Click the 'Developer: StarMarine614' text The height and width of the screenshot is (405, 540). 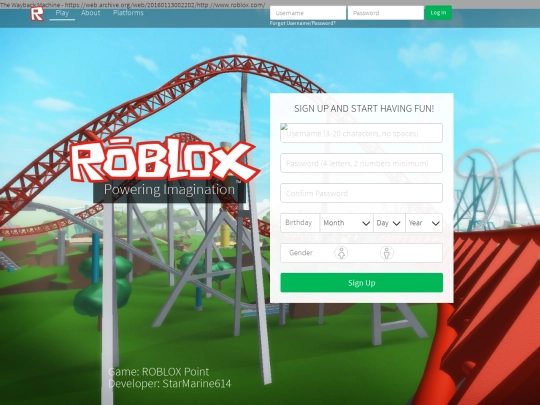click(x=169, y=384)
